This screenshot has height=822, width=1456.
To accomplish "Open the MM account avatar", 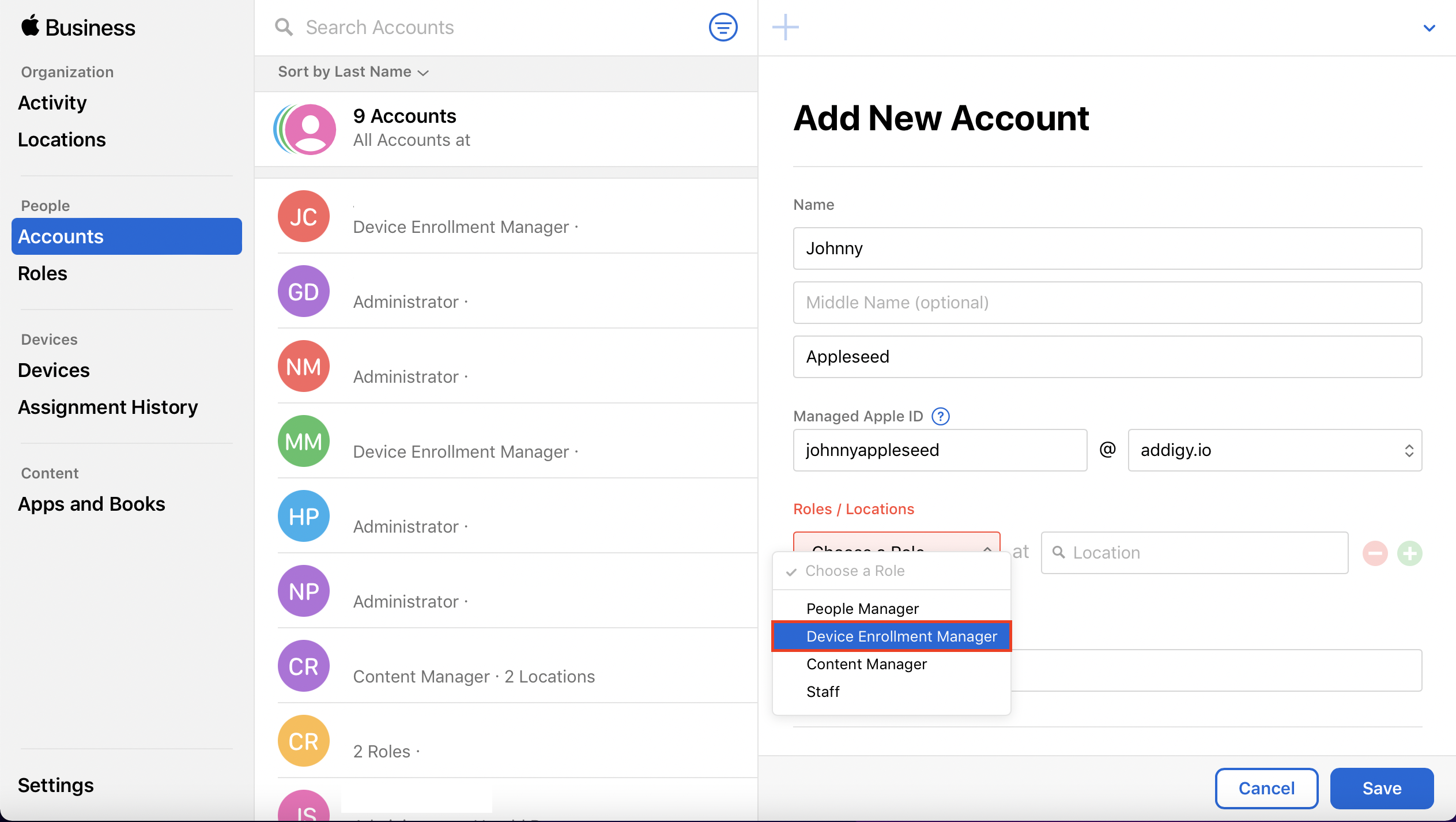I will tap(304, 441).
